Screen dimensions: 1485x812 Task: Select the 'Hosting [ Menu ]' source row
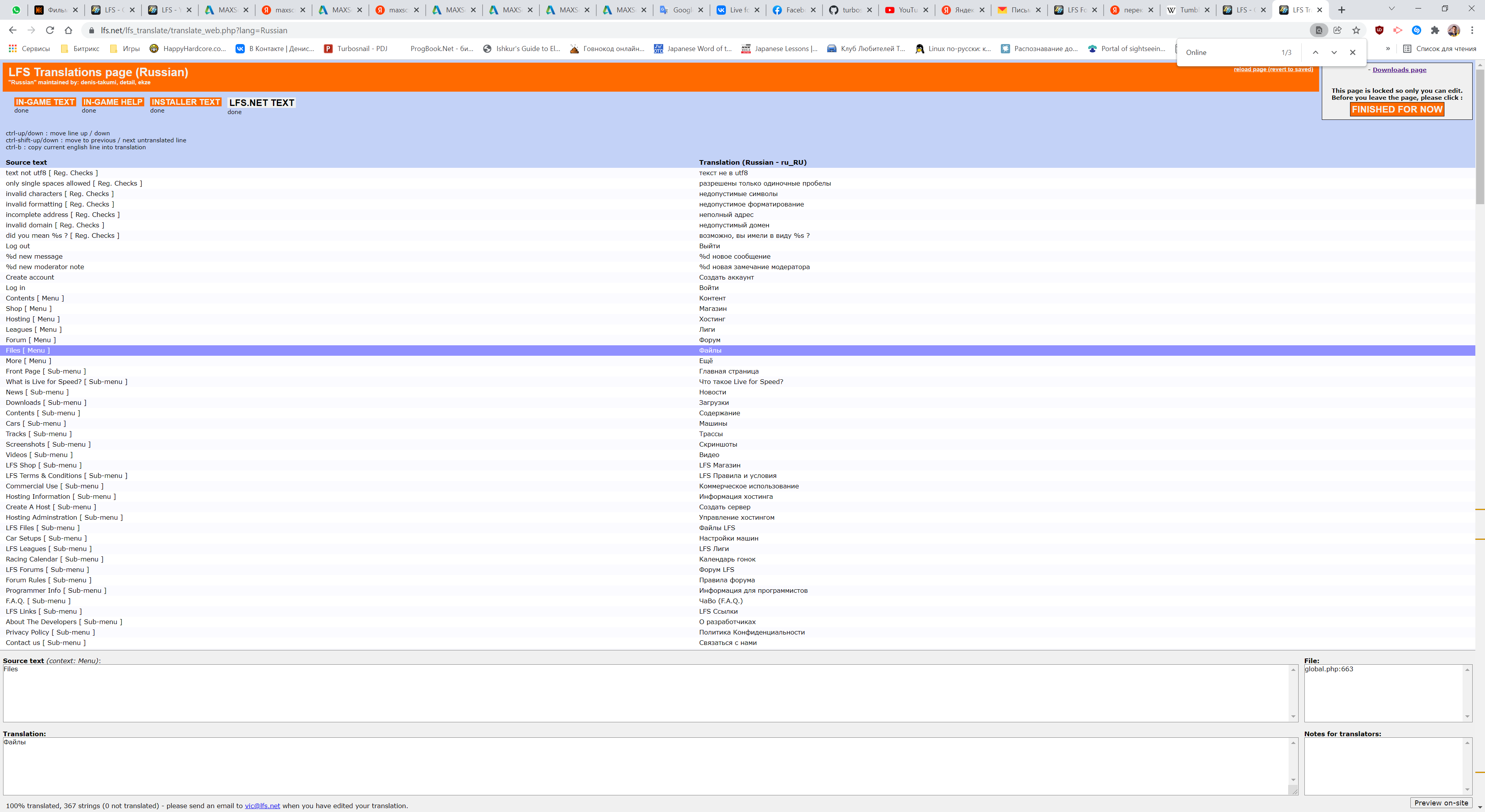pyautogui.click(x=32, y=319)
